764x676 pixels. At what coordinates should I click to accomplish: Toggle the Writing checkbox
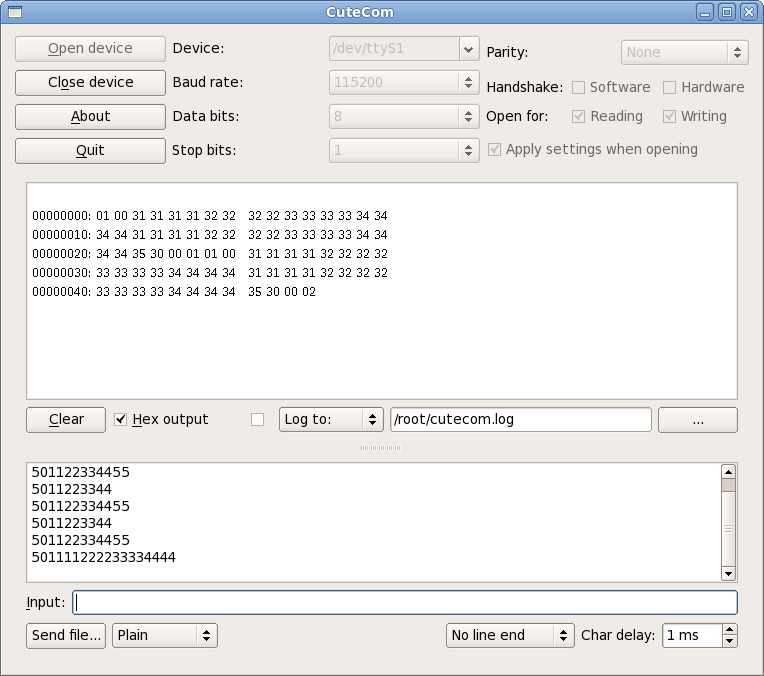pos(669,116)
